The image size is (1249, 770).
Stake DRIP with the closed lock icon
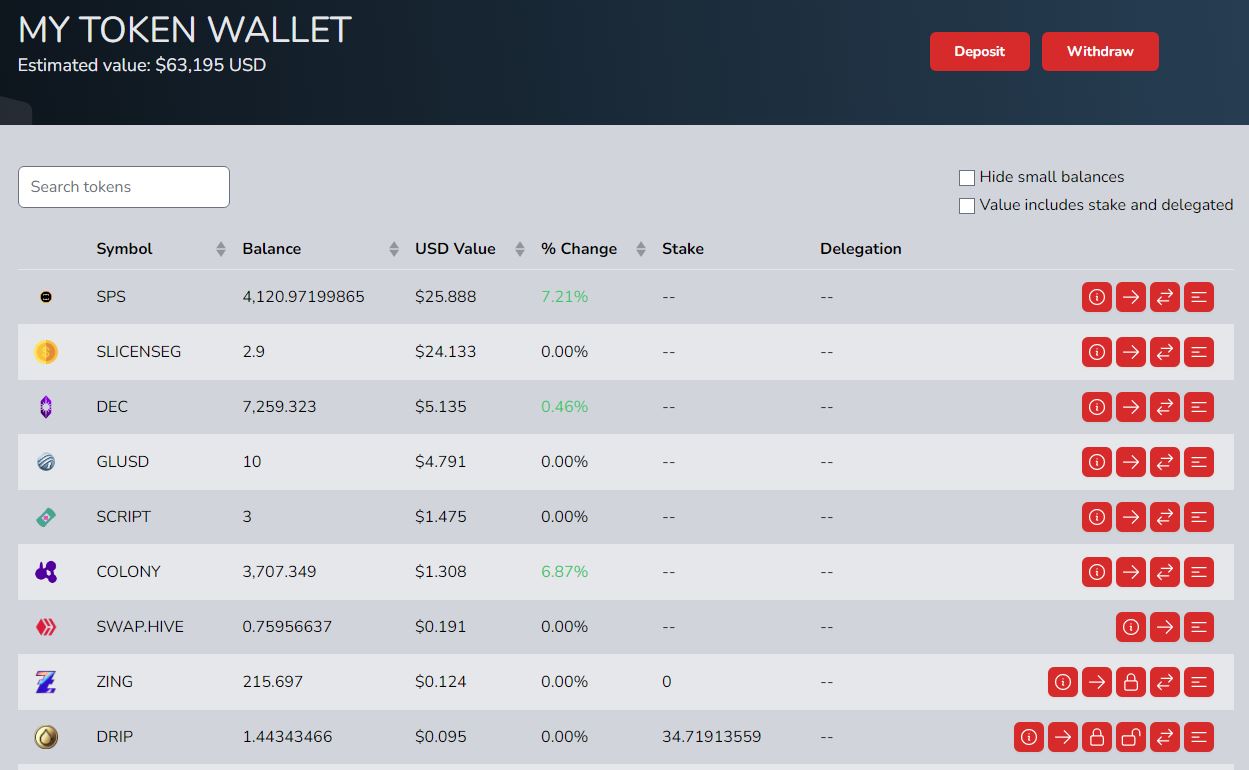pos(1097,737)
